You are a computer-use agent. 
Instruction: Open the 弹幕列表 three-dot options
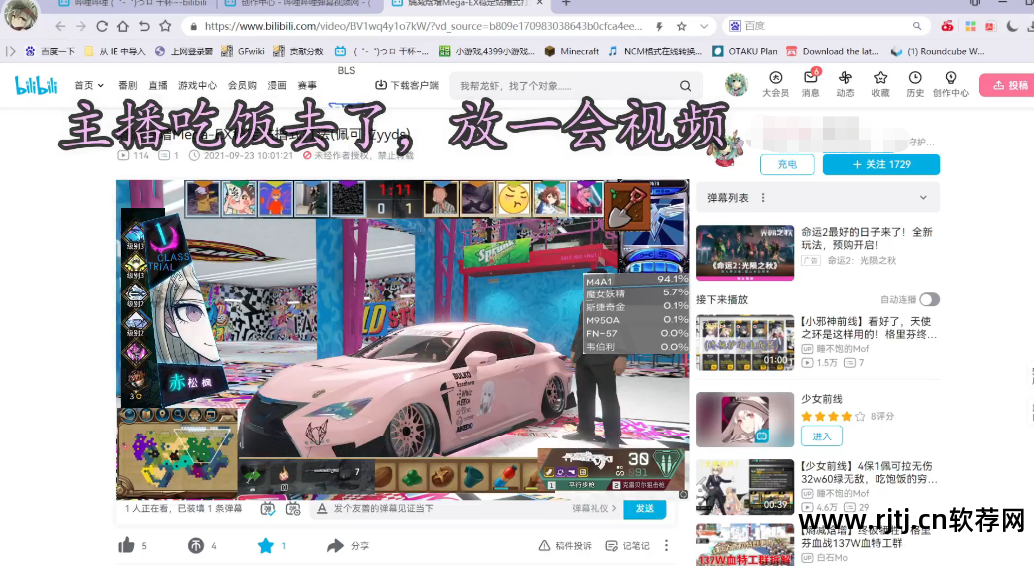tap(763, 198)
